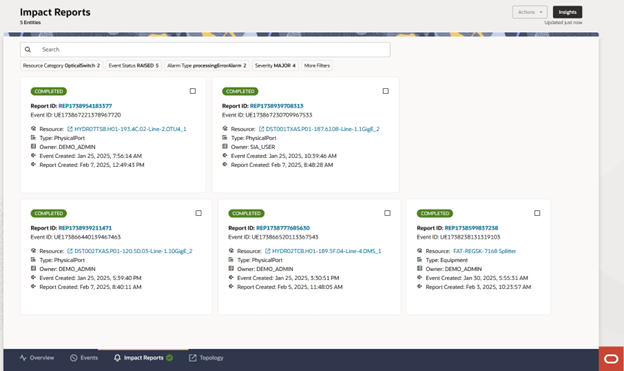Click COMPLETED badge on report REP1738599837238
The width and height of the screenshot is (624, 371).
[435, 213]
